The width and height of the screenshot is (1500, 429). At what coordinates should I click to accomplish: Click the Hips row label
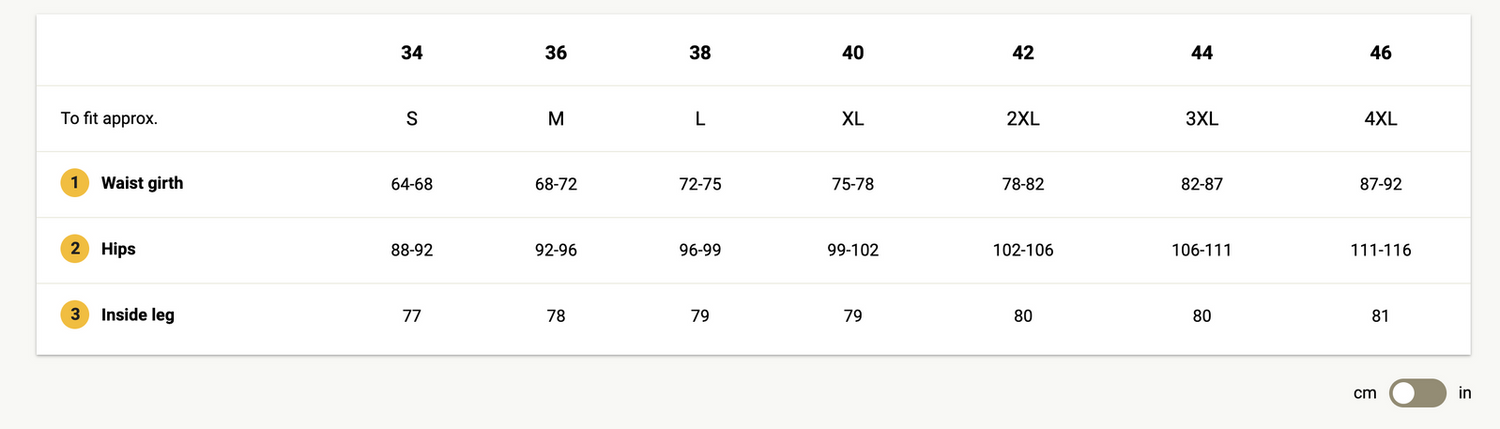point(118,250)
